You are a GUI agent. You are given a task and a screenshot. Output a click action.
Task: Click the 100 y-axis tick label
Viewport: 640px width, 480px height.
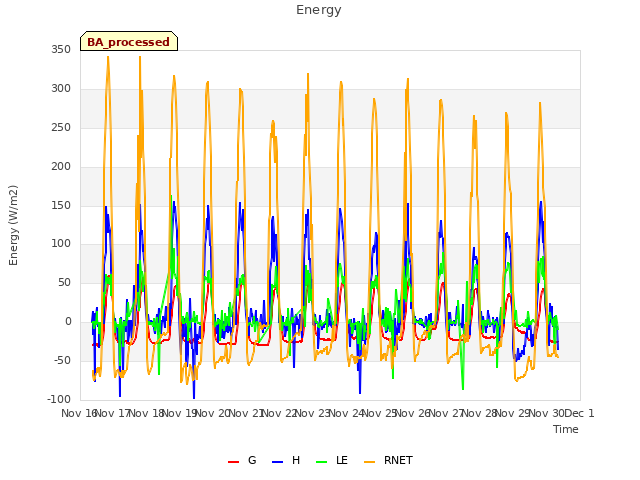click(x=61, y=244)
